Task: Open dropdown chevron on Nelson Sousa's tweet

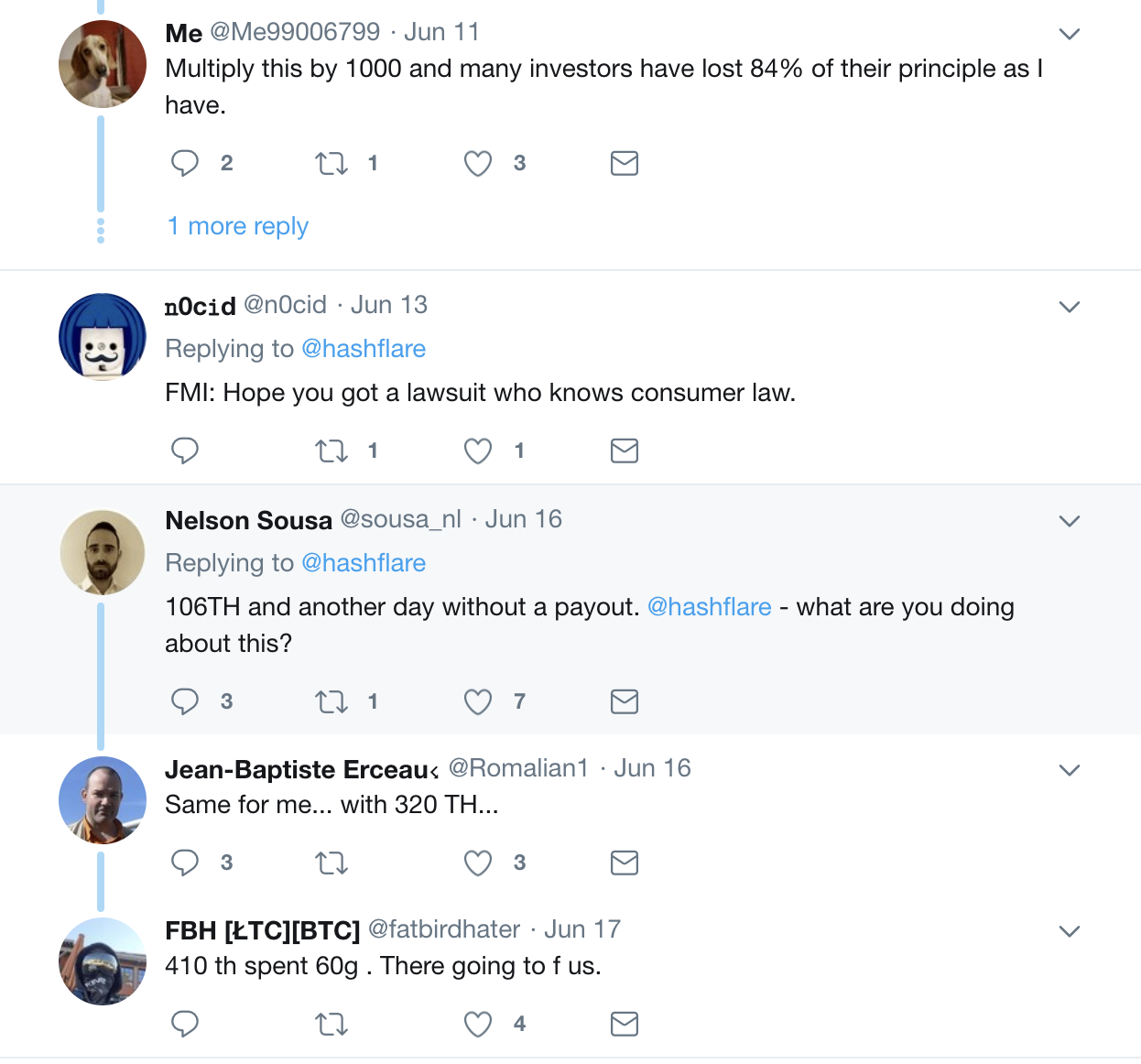Action: pyautogui.click(x=1069, y=521)
